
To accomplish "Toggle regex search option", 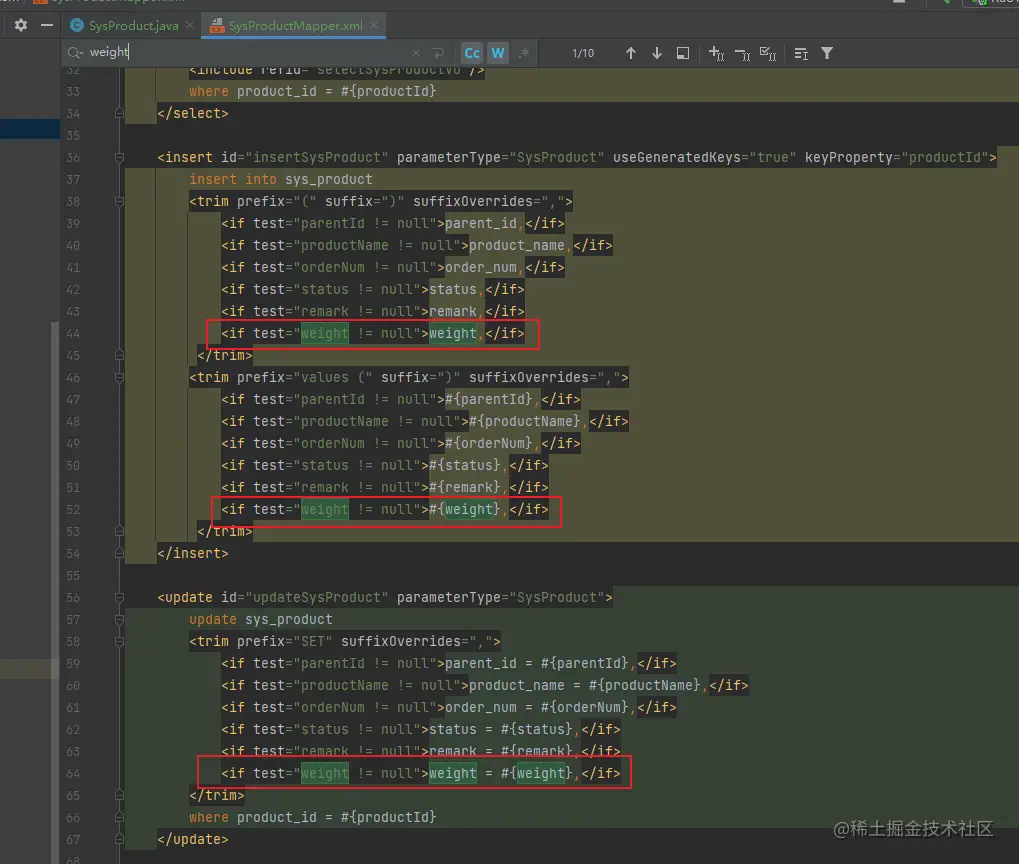I will click(x=523, y=53).
